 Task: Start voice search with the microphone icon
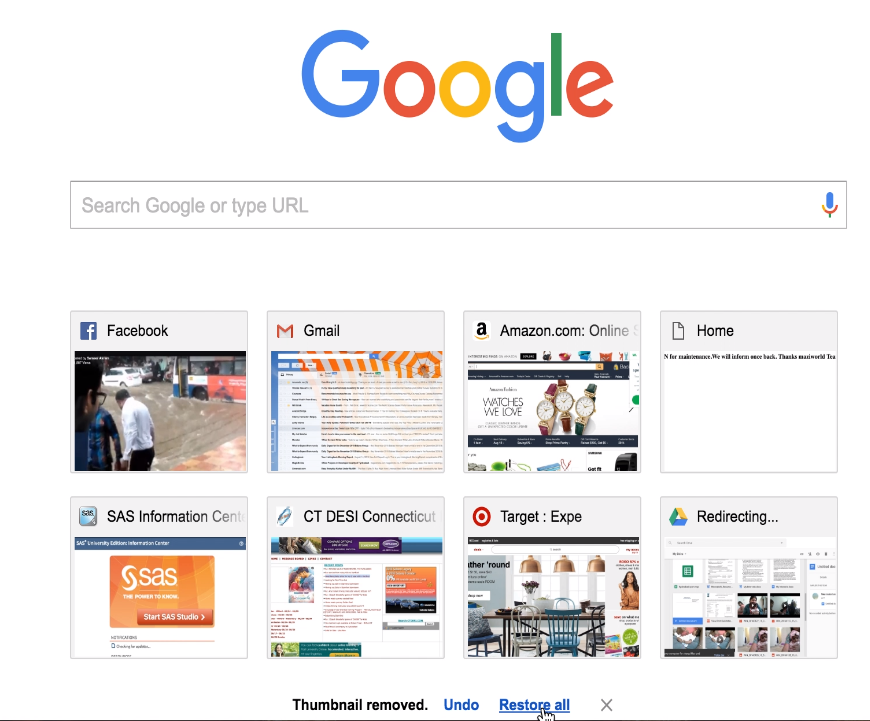(829, 205)
